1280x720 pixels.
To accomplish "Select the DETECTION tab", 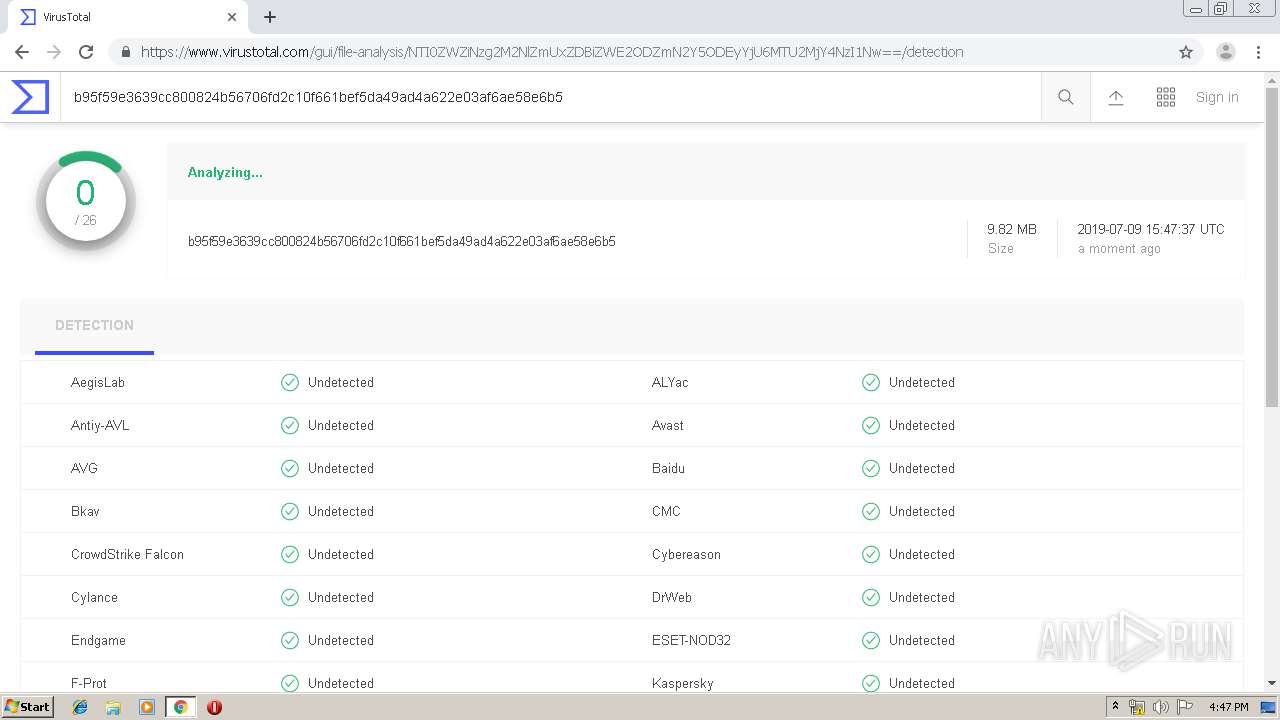I will (94, 325).
